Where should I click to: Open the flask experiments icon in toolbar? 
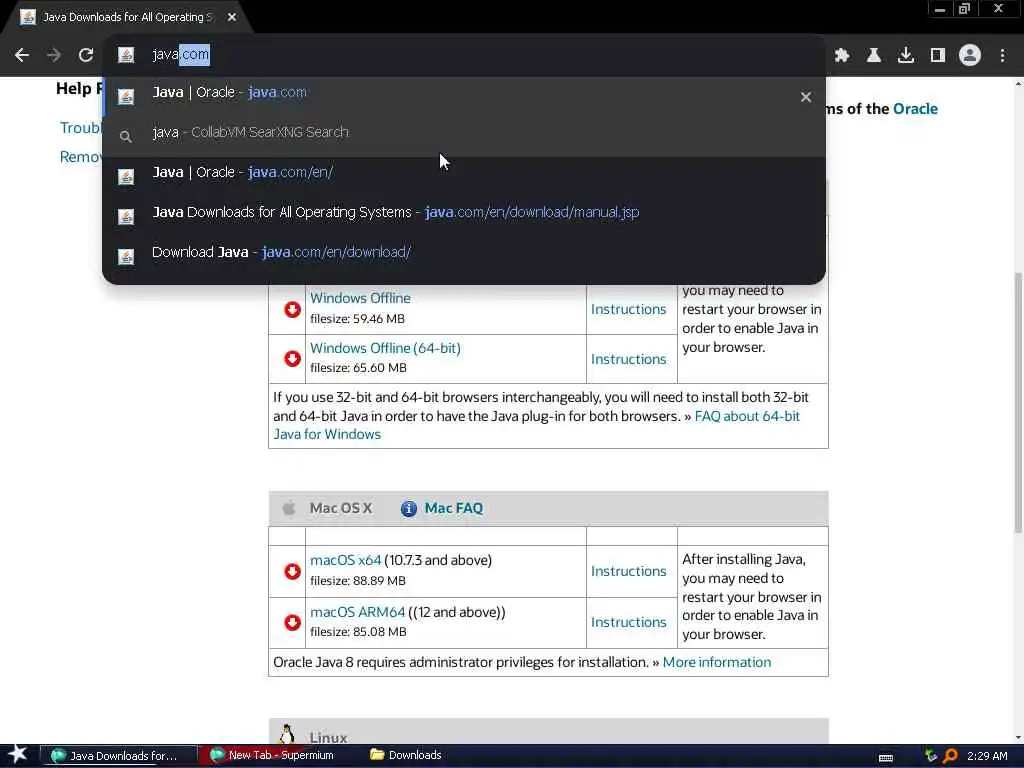[x=874, y=56]
